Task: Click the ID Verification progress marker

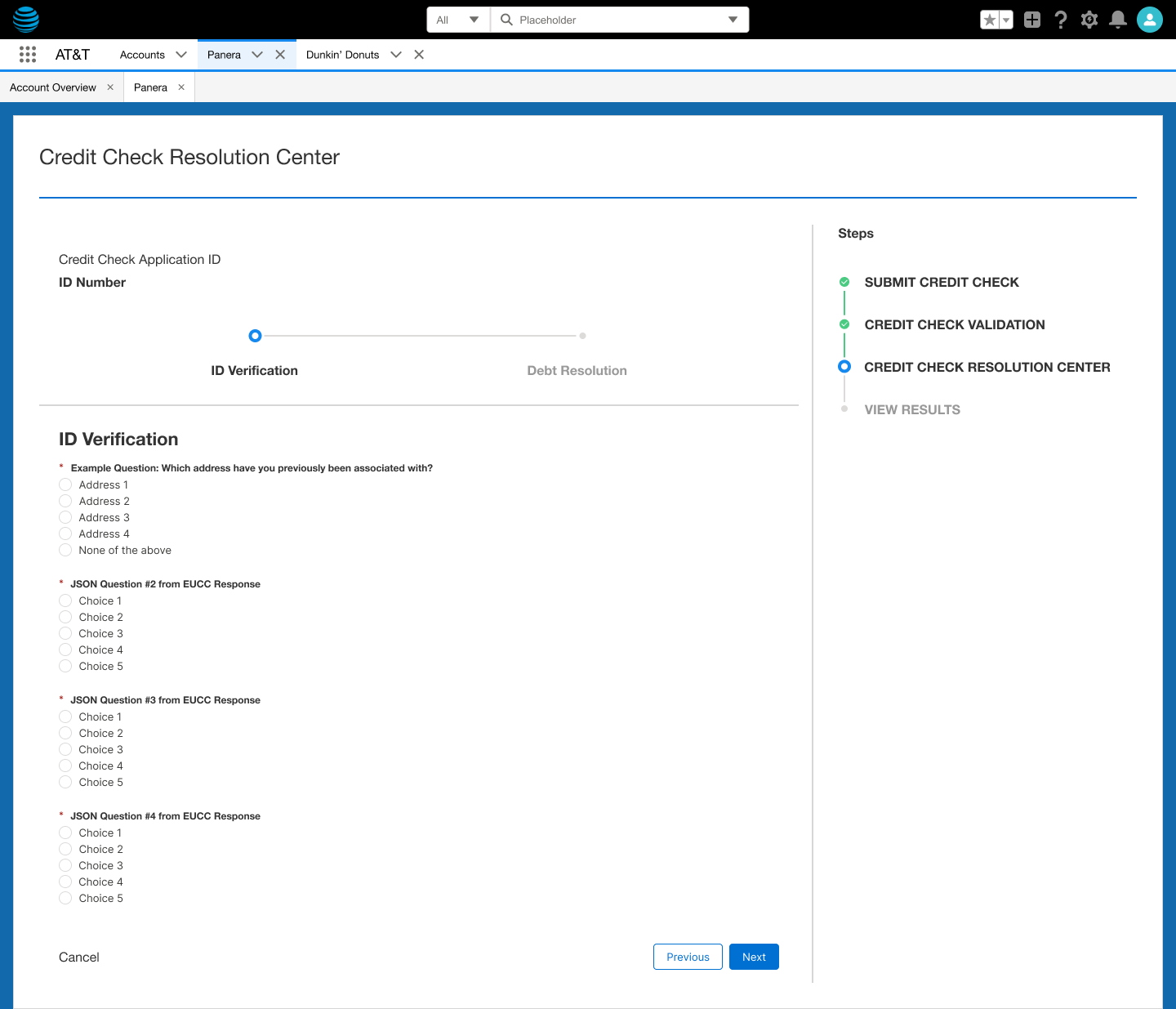Action: (x=255, y=336)
